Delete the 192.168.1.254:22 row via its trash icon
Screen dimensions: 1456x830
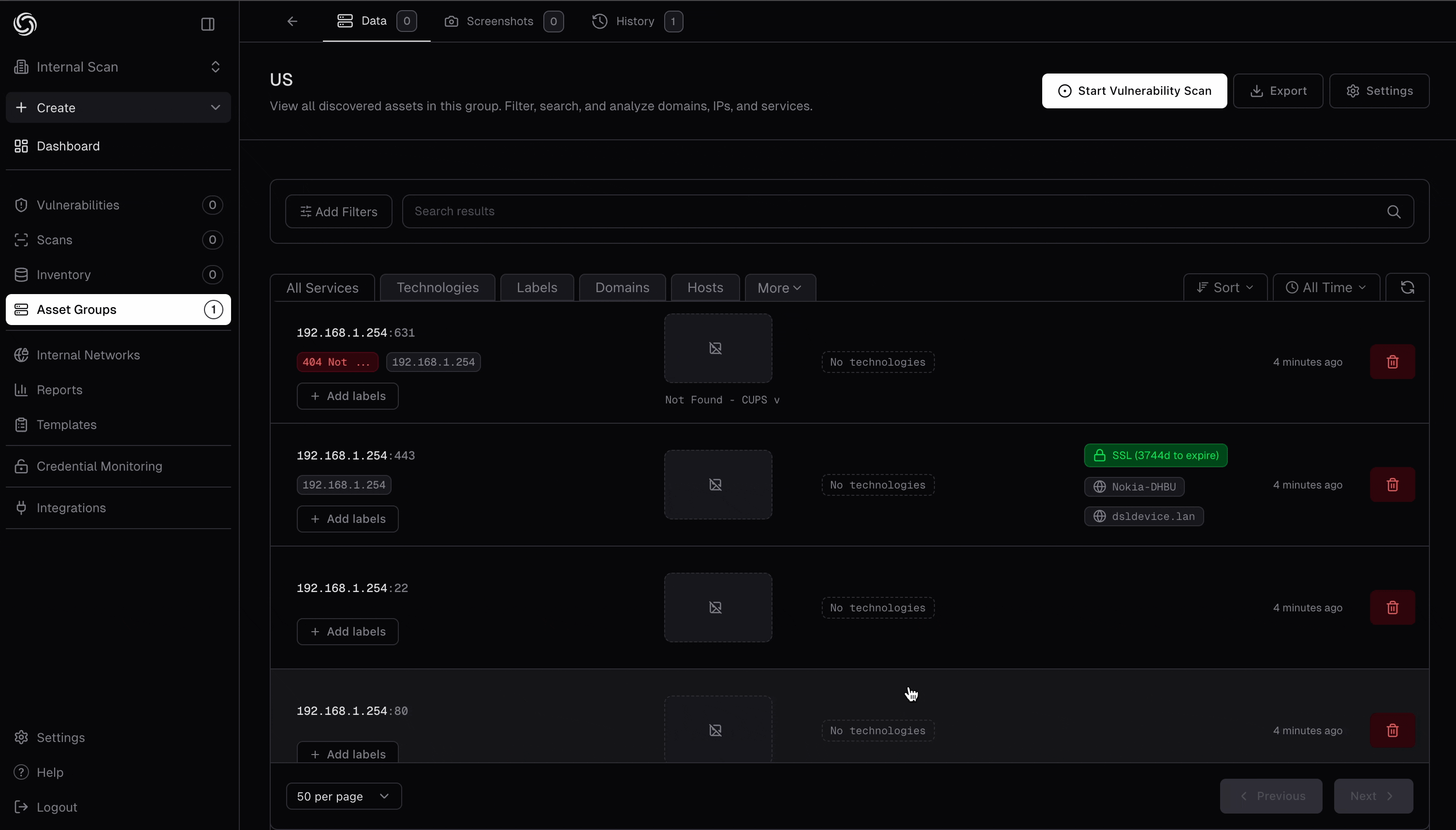(1392, 607)
